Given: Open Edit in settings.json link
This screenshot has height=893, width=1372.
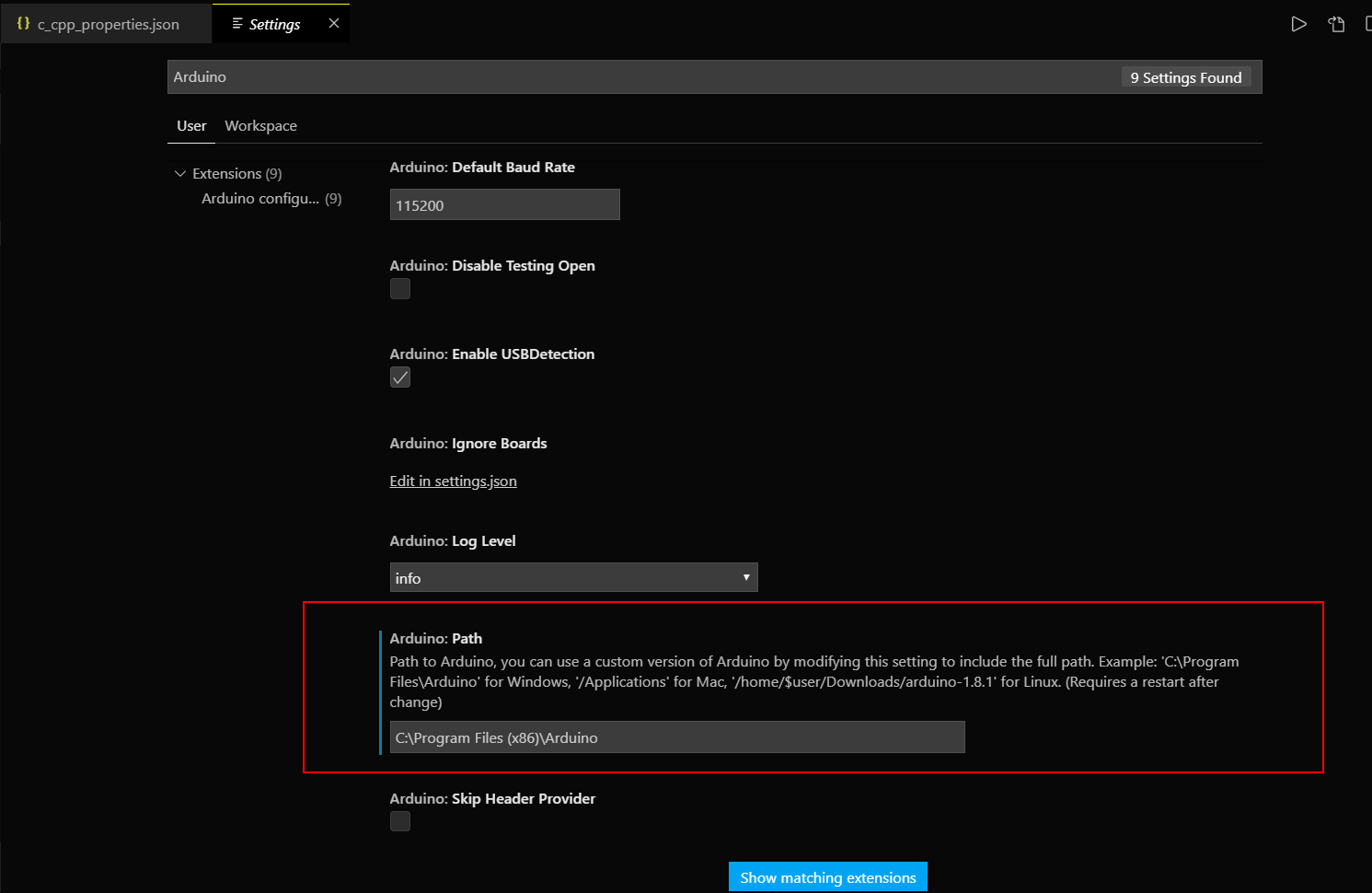Looking at the screenshot, I should 453,481.
